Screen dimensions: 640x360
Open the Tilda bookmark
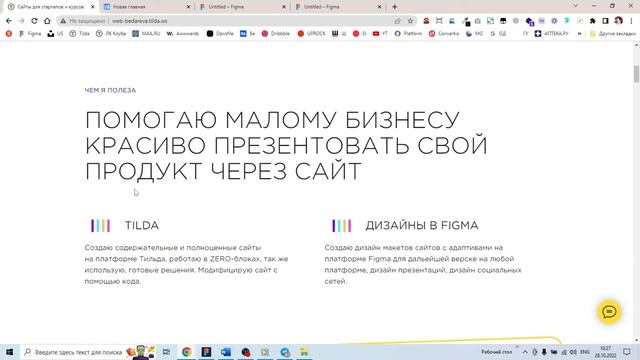point(79,34)
